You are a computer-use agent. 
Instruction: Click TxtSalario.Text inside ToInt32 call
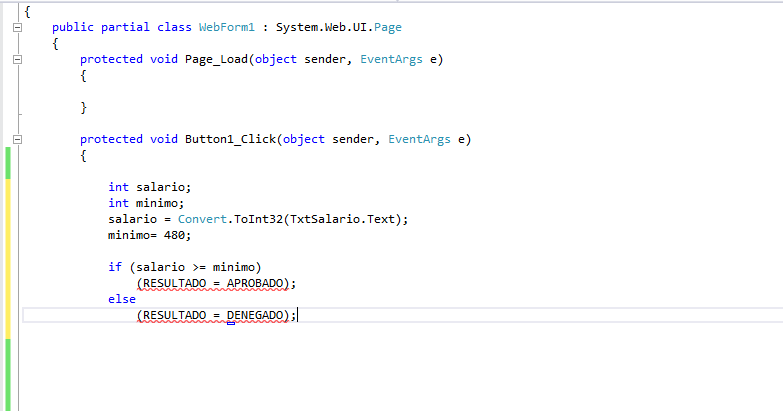[x=342, y=219]
